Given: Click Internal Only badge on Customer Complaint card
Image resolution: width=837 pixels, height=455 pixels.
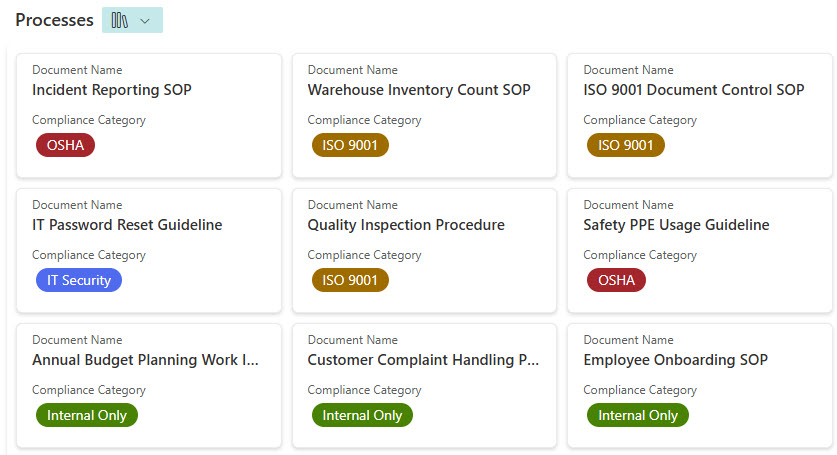Looking at the screenshot, I should tap(362, 415).
